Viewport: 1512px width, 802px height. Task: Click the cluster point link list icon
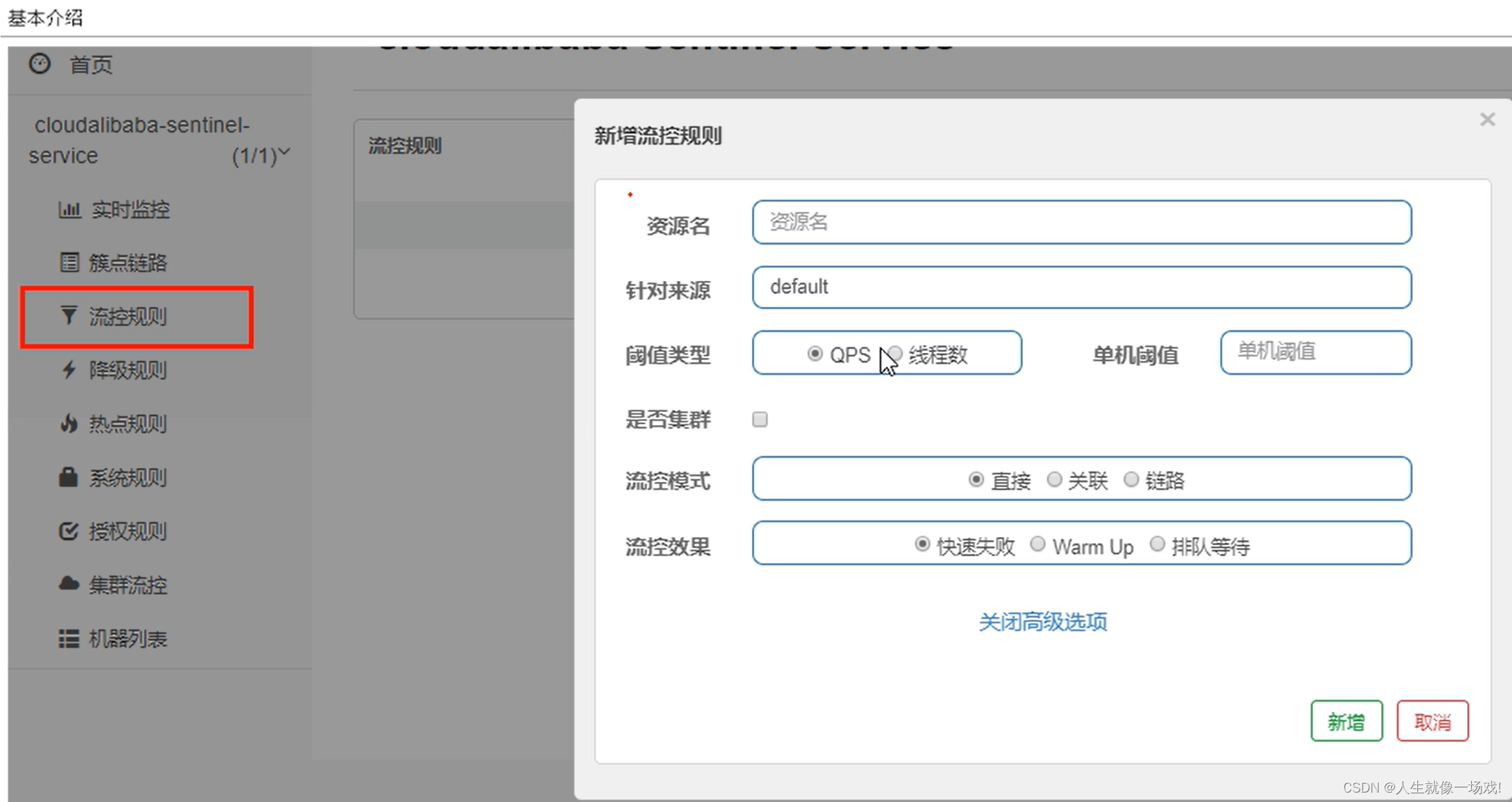pos(69,262)
